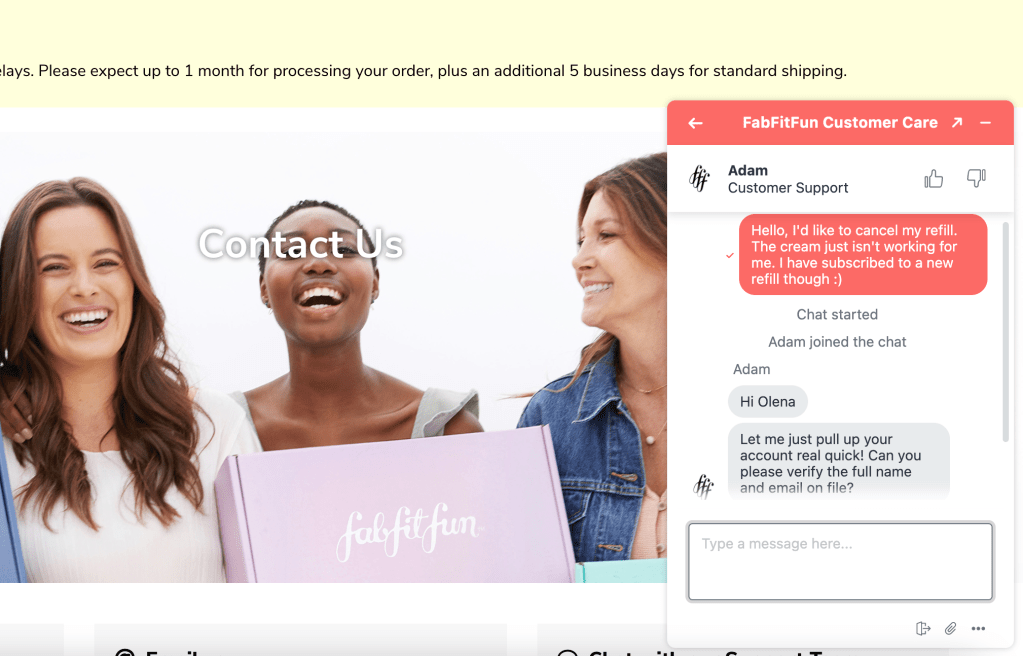
Task: Pop out the chat window with arrow icon
Action: coord(957,122)
